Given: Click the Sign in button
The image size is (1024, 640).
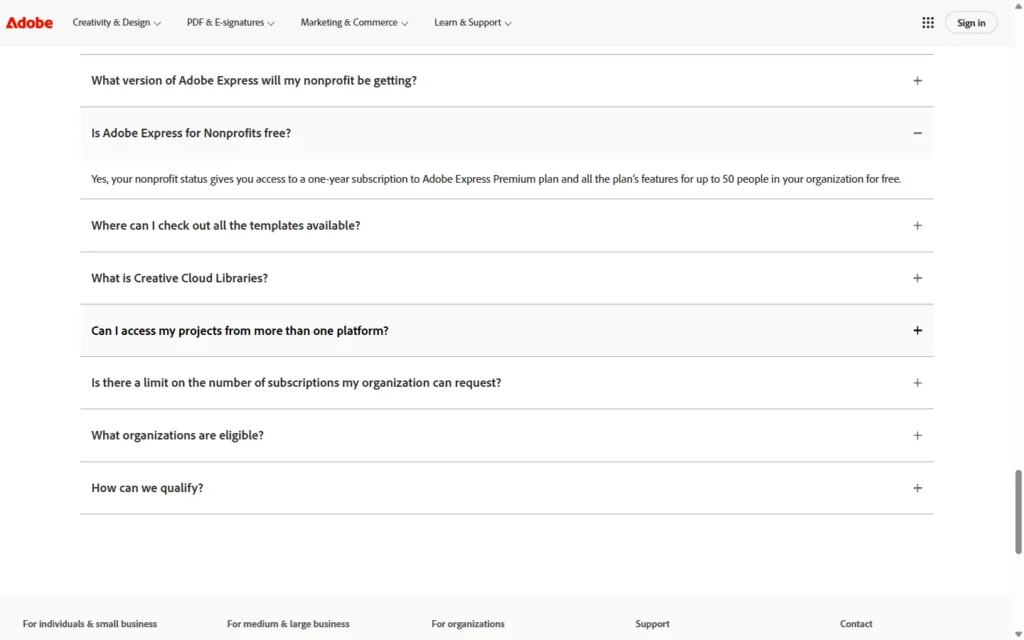Looking at the screenshot, I should click(971, 22).
